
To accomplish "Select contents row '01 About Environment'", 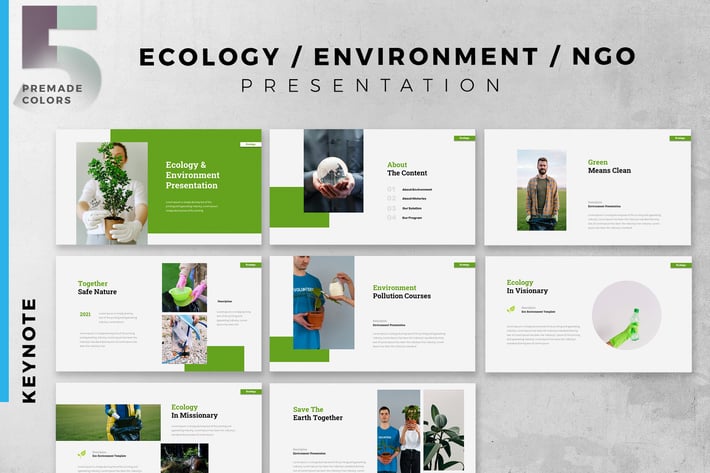I will pyautogui.click(x=409, y=189).
